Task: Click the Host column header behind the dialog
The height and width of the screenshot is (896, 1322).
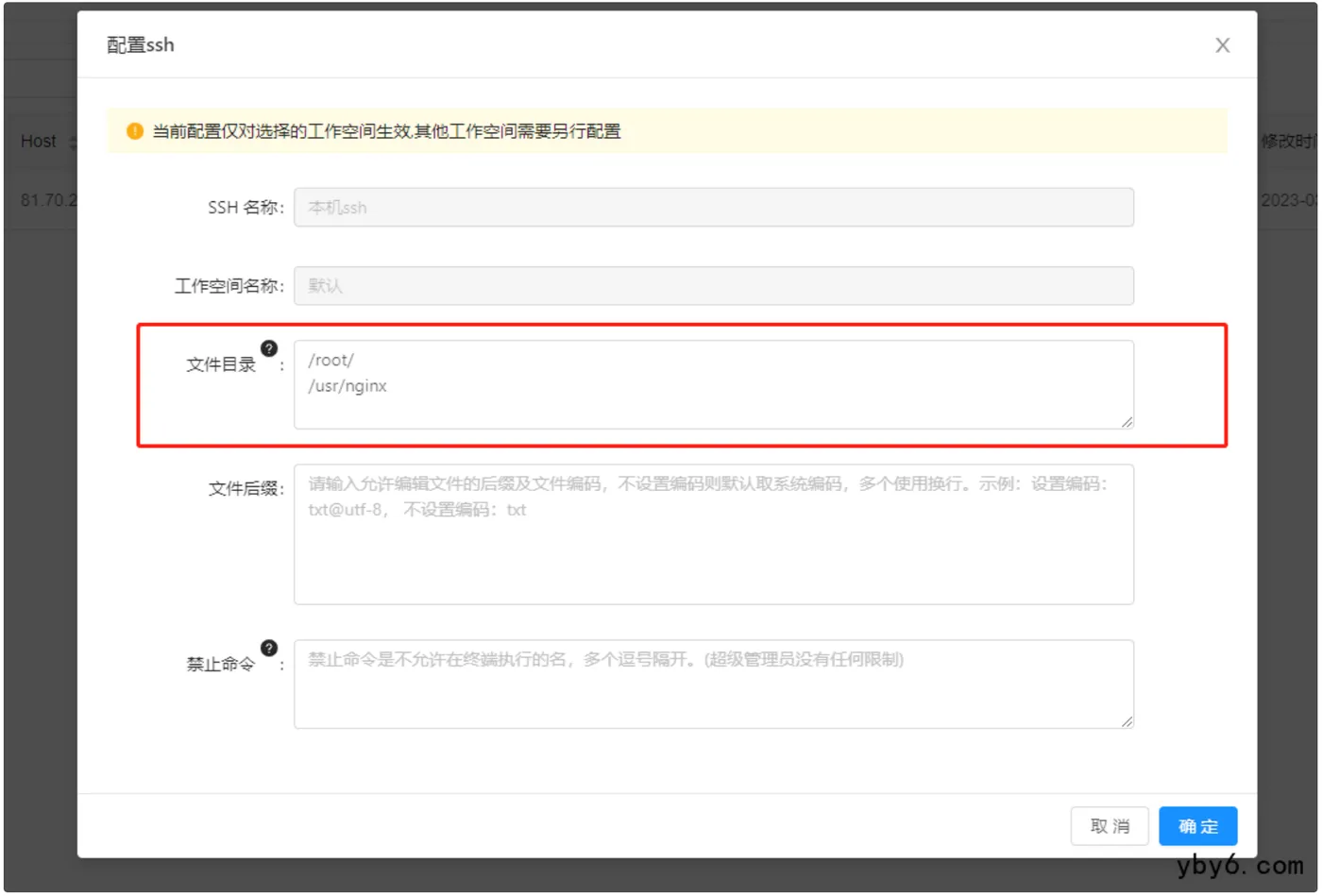Action: tap(37, 142)
